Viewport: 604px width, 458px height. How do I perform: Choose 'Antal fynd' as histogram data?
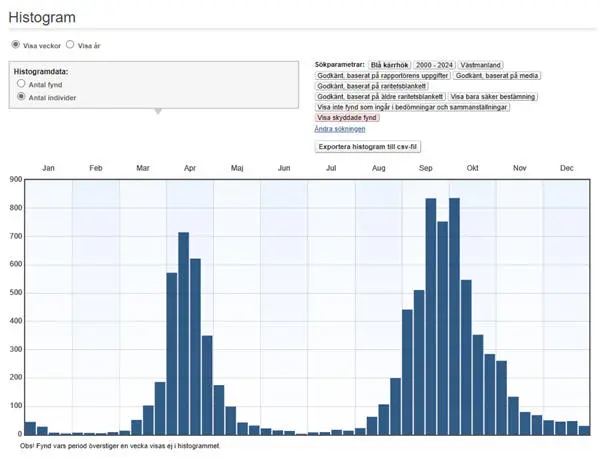[x=21, y=85]
